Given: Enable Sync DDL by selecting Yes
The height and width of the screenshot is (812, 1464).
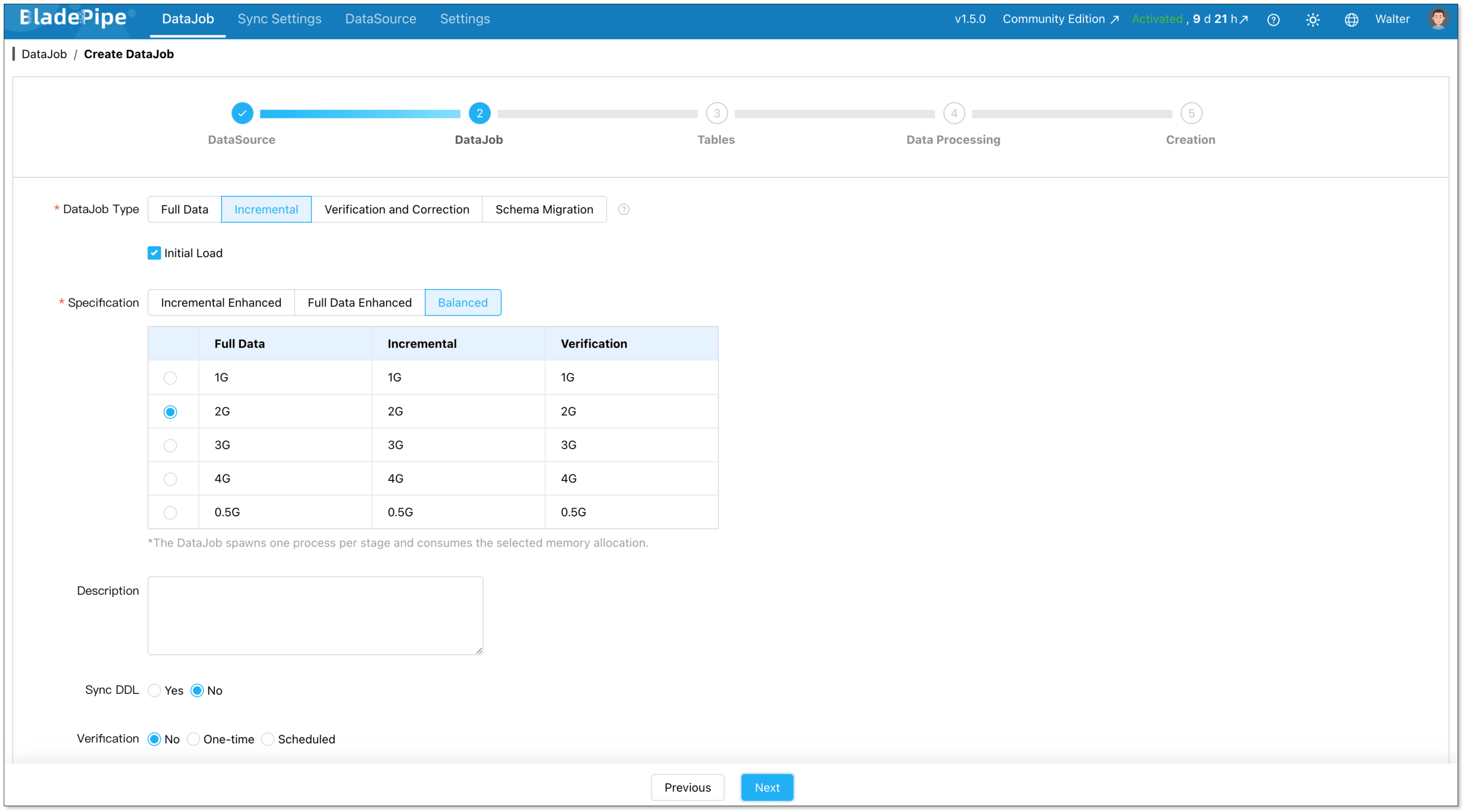Looking at the screenshot, I should tap(155, 690).
